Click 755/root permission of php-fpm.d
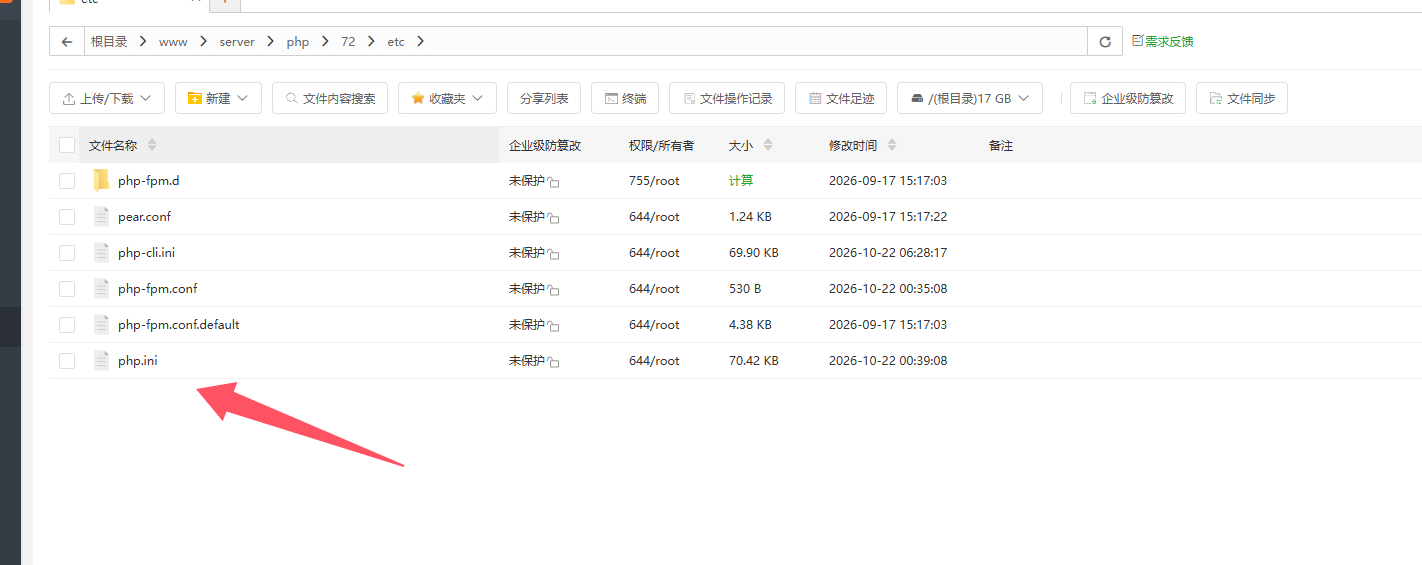 tap(654, 181)
